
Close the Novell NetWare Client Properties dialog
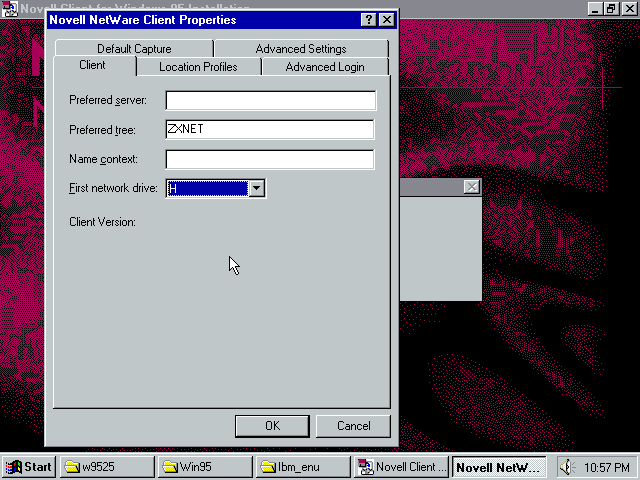tap(387, 20)
